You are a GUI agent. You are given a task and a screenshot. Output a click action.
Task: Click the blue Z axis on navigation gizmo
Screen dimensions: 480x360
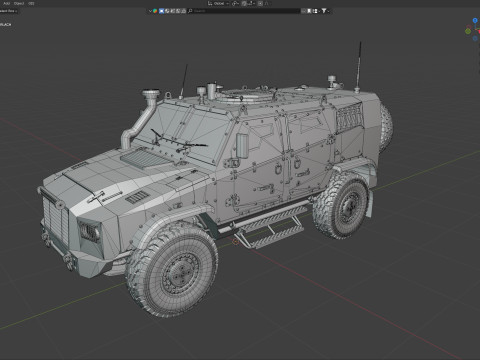475,21
